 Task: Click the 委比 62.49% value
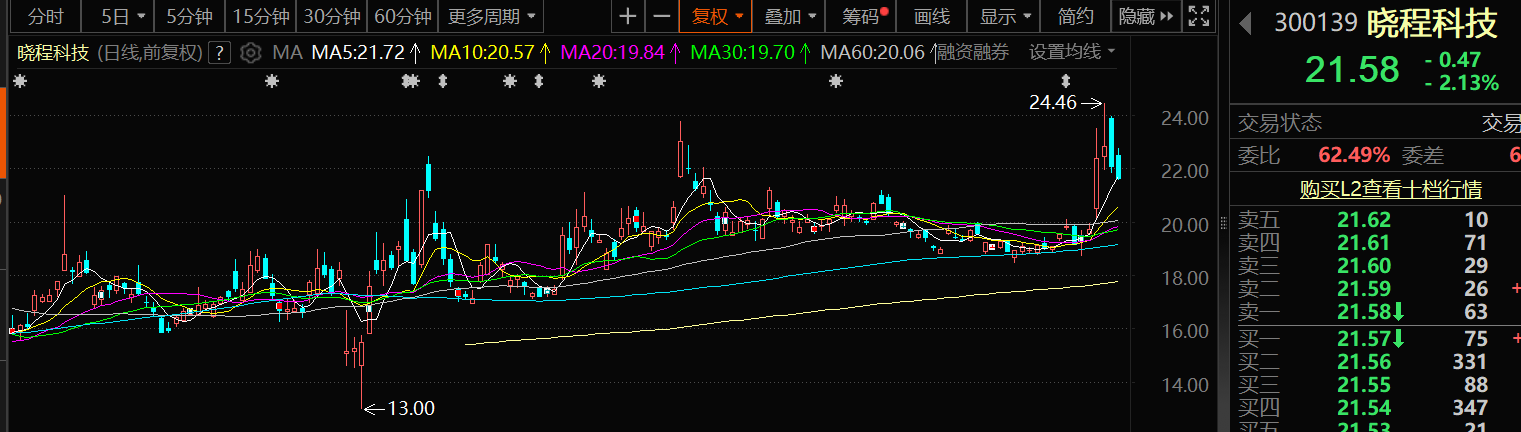pos(1354,155)
